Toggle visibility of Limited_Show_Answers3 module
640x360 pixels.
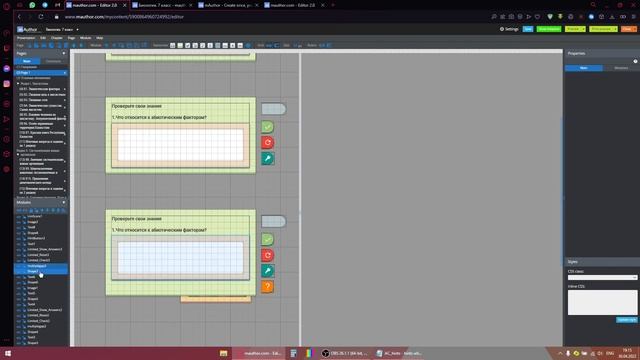pos(19,249)
